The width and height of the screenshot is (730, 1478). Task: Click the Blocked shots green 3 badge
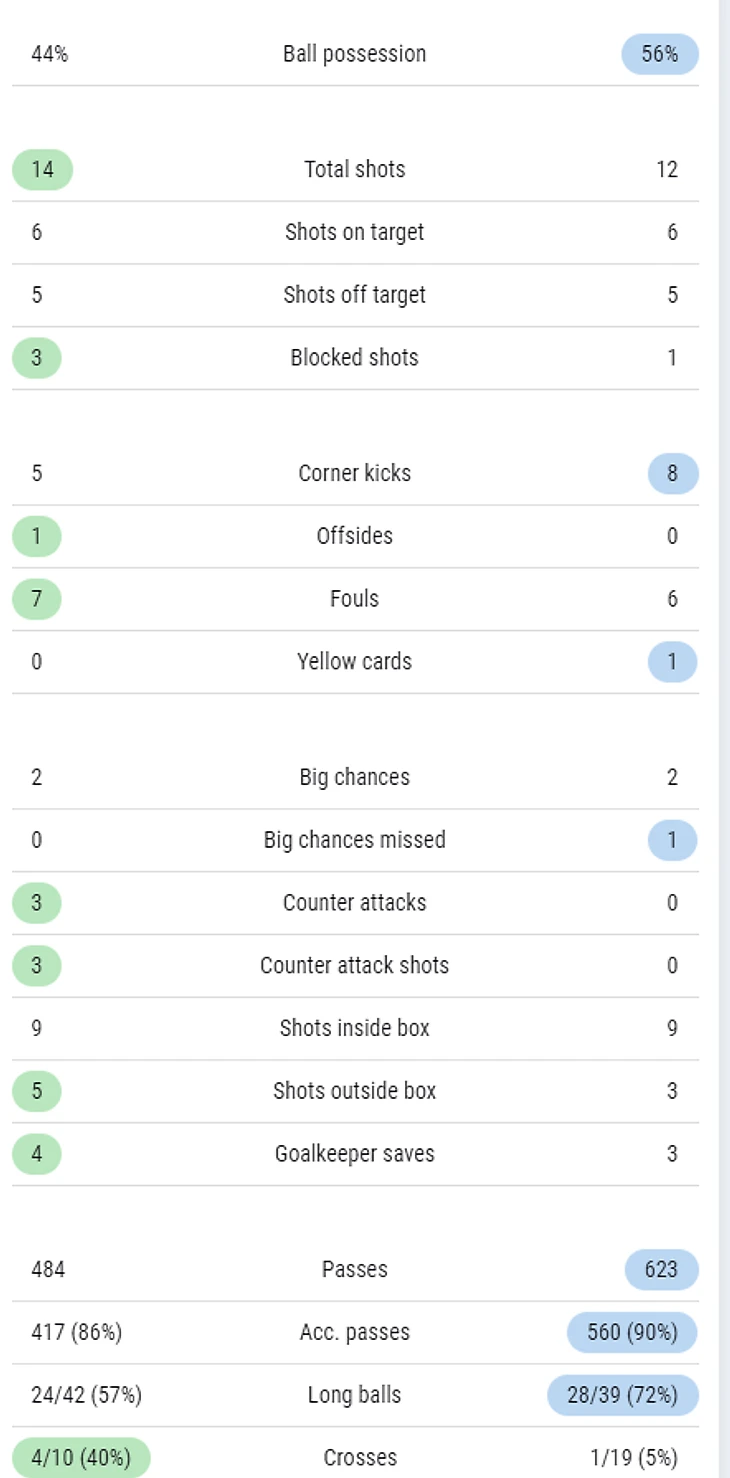pos(37,358)
